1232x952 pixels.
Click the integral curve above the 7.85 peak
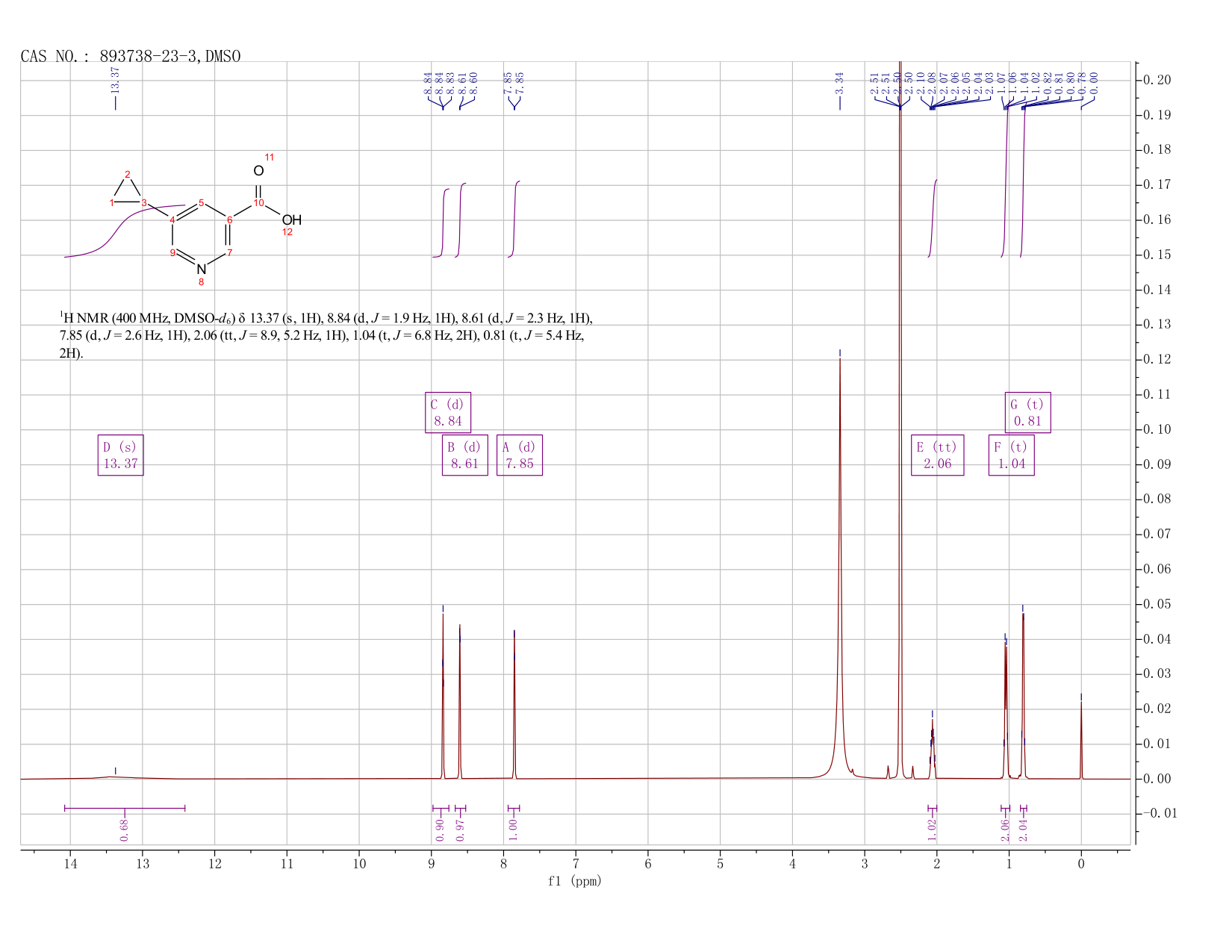[x=514, y=219]
